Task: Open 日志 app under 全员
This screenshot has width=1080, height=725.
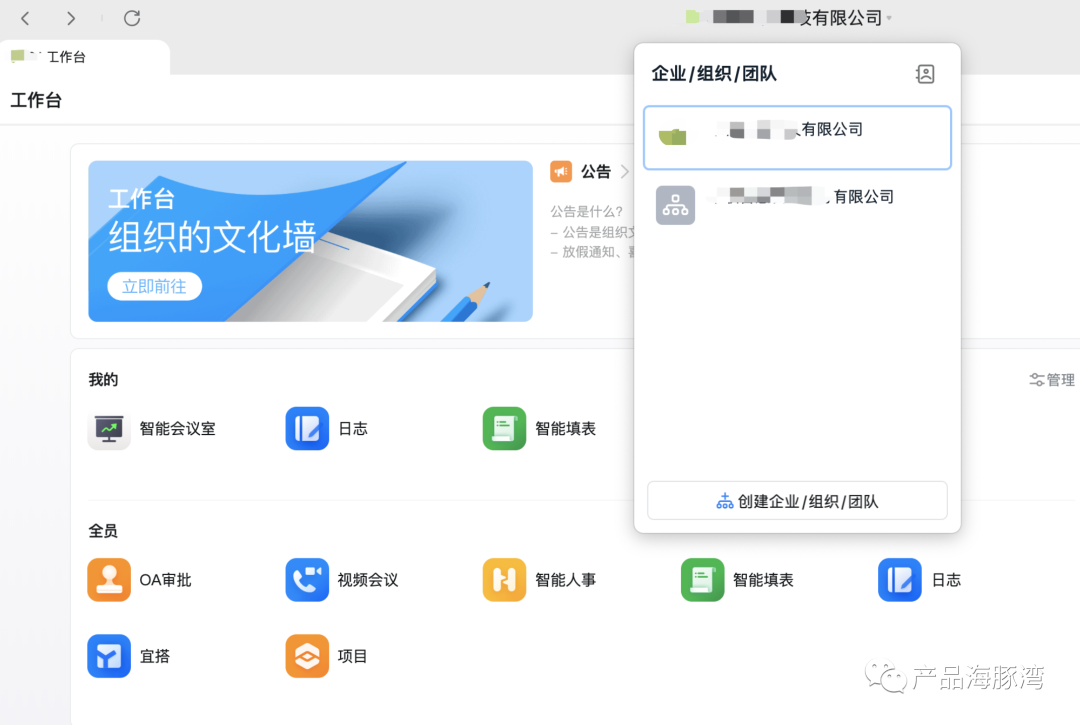Action: [x=900, y=580]
